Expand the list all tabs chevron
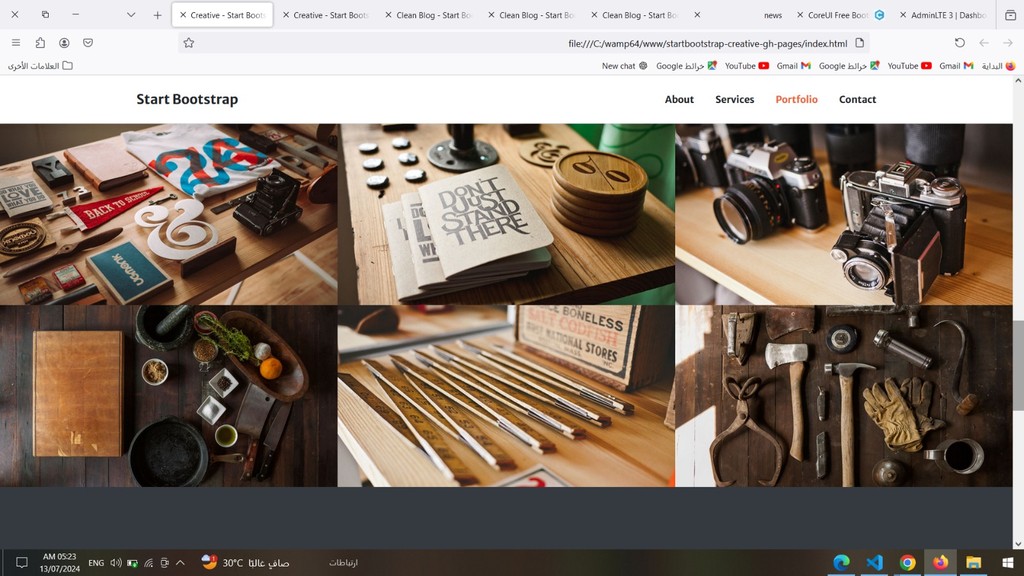This screenshot has width=1024, height=576. (x=131, y=15)
